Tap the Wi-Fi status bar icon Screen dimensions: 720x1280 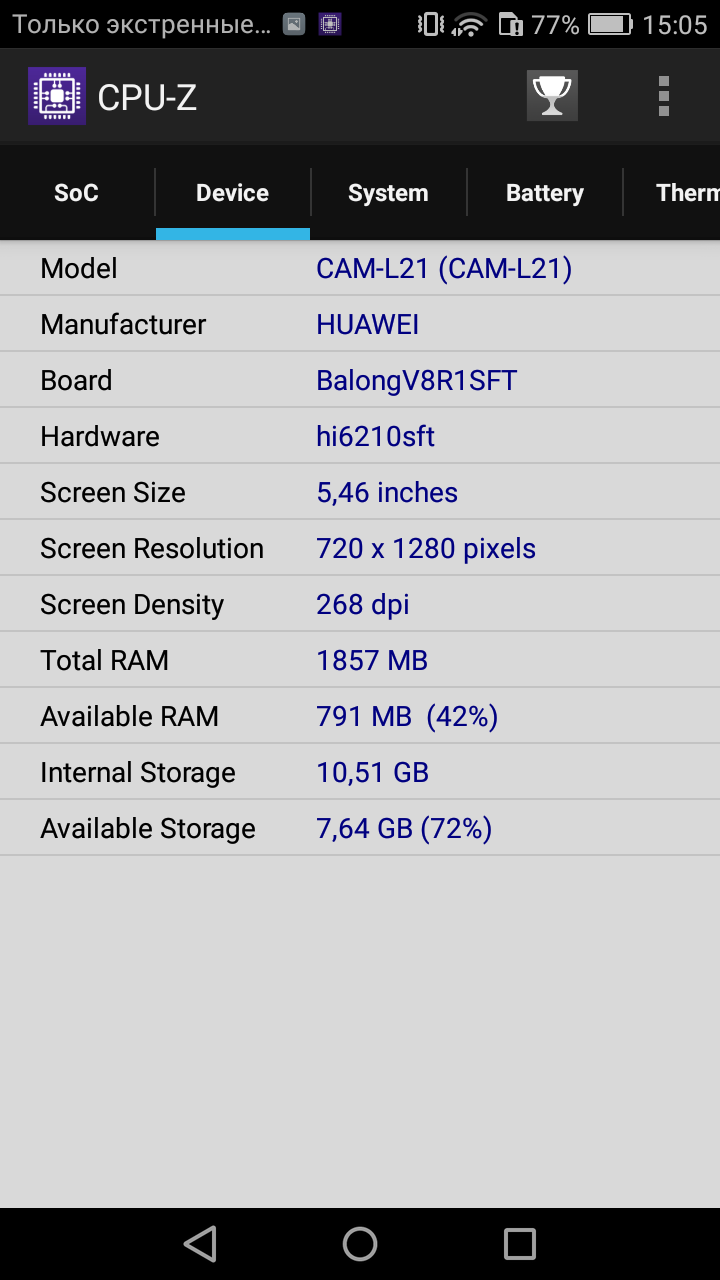[469, 24]
